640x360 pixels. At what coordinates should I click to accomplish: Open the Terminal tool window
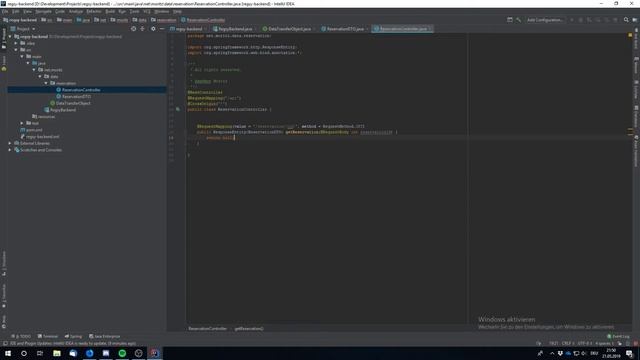click(x=48, y=336)
